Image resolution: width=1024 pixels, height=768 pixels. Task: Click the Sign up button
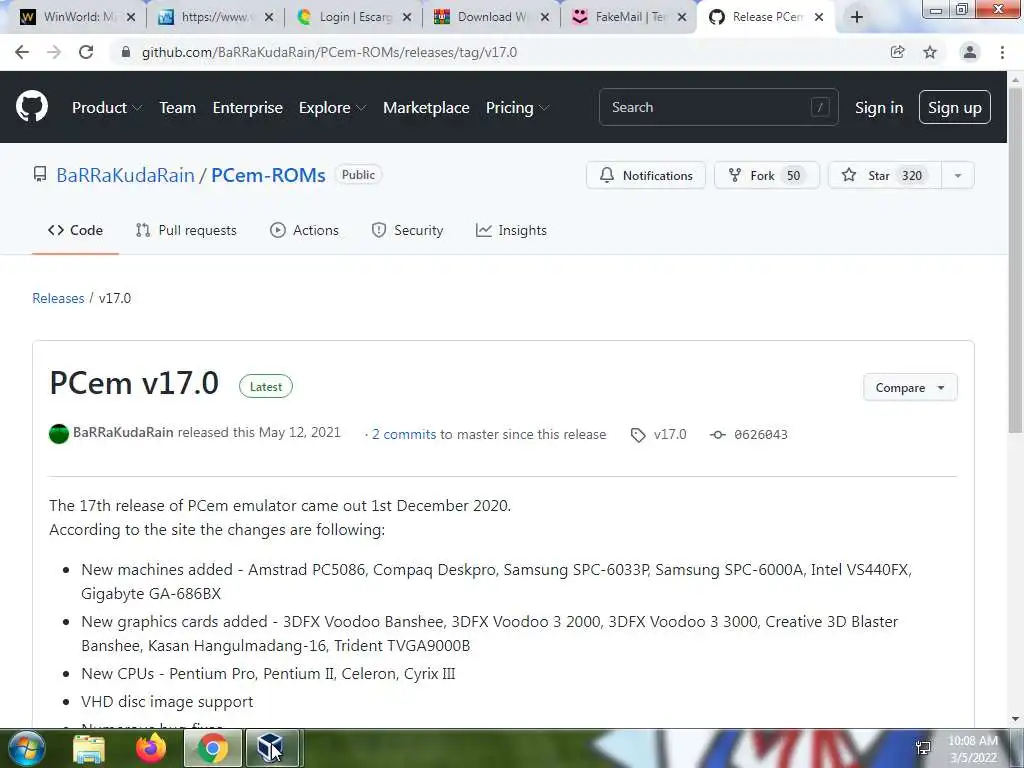[x=954, y=107]
